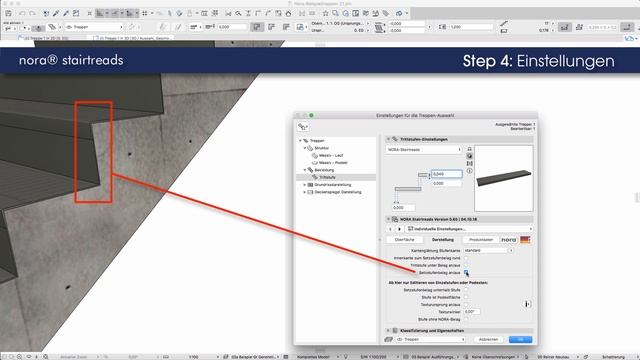Click the 1,200 width field in info box
Image resolution: width=640 pixels, height=360 pixels.
pos(471,27)
